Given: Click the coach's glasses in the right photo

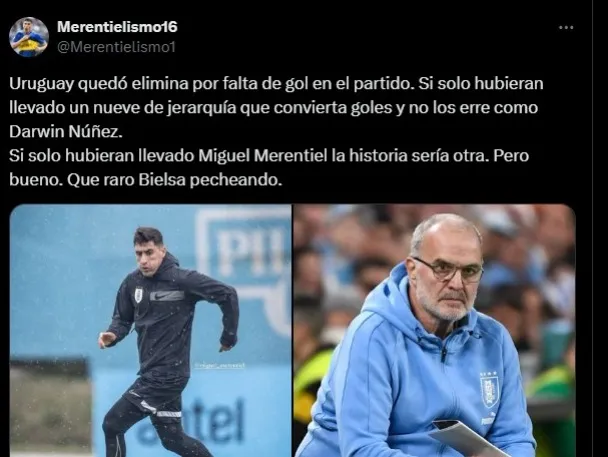Looking at the screenshot, I should point(449,270).
